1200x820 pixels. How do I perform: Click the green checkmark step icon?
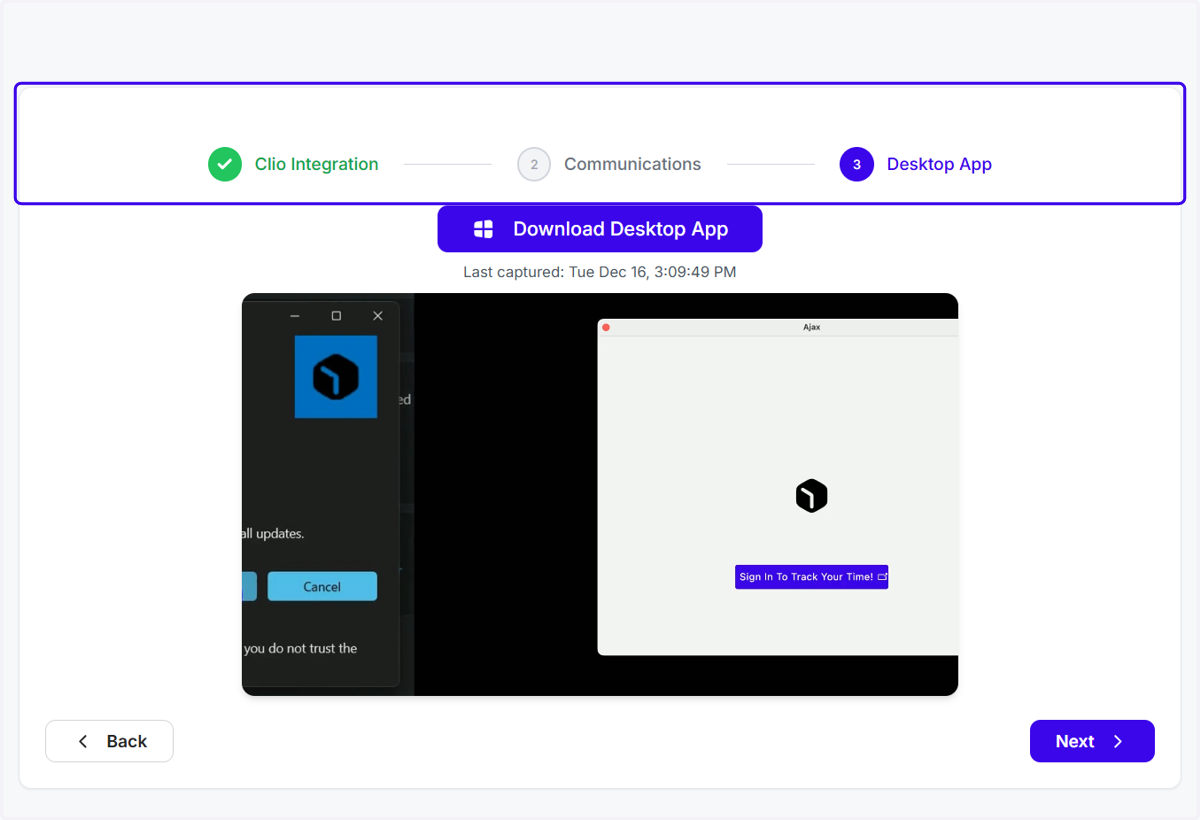point(225,164)
